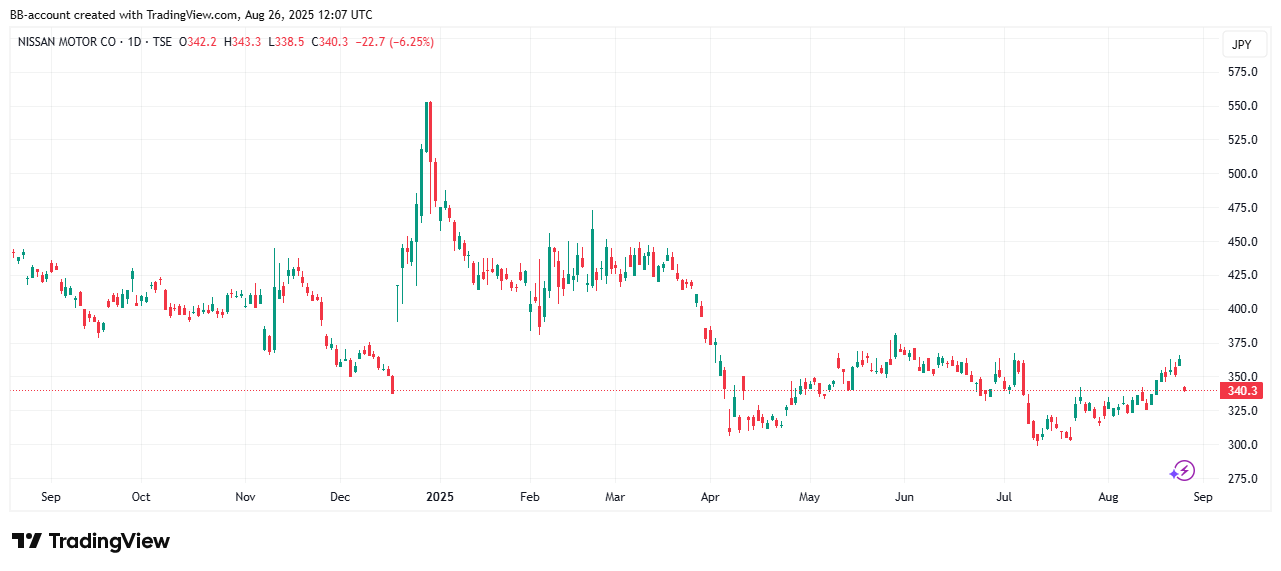Click the high value H343.3
Image resolution: width=1281 pixels, height=571 pixels.
[x=242, y=42]
